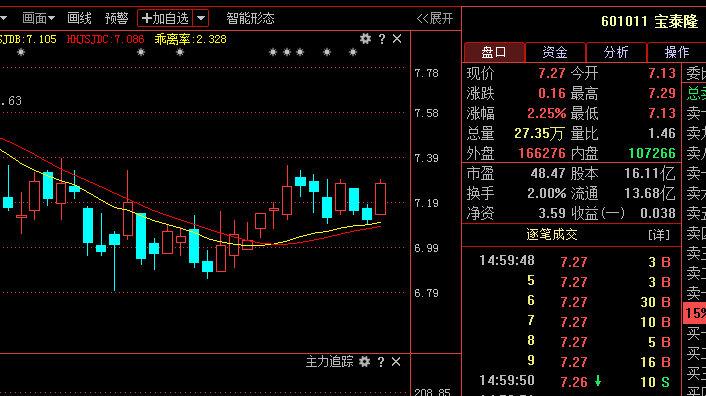Open the 画面 dropdown menu
This screenshot has height=396, width=706.
(38, 18)
